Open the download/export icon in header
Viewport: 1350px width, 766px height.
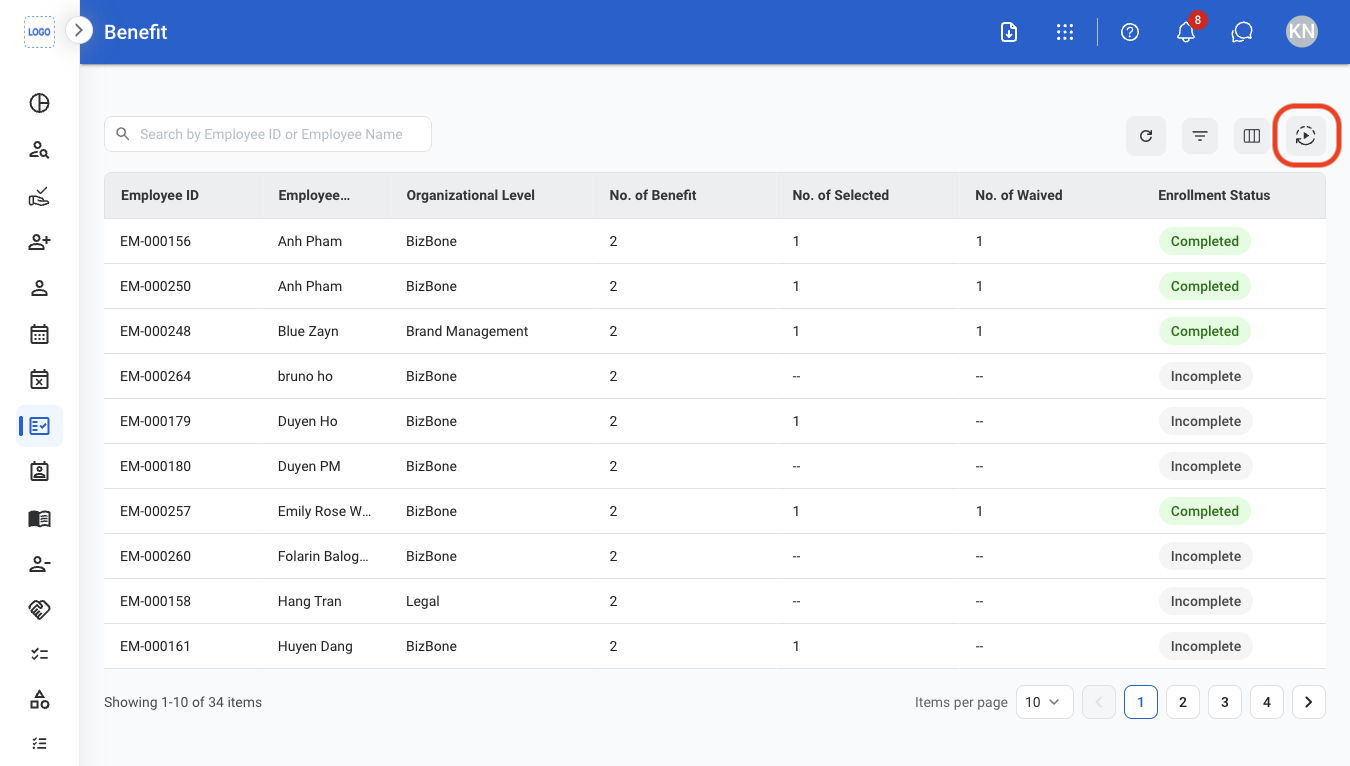1009,32
